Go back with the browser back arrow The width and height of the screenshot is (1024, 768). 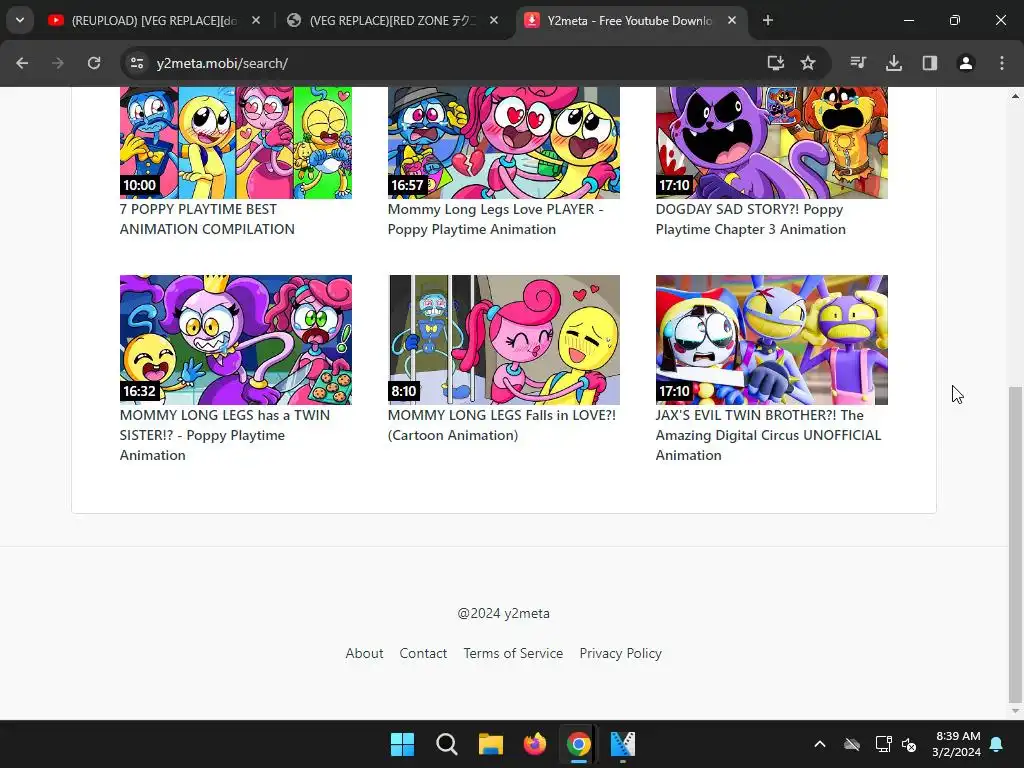[22, 63]
